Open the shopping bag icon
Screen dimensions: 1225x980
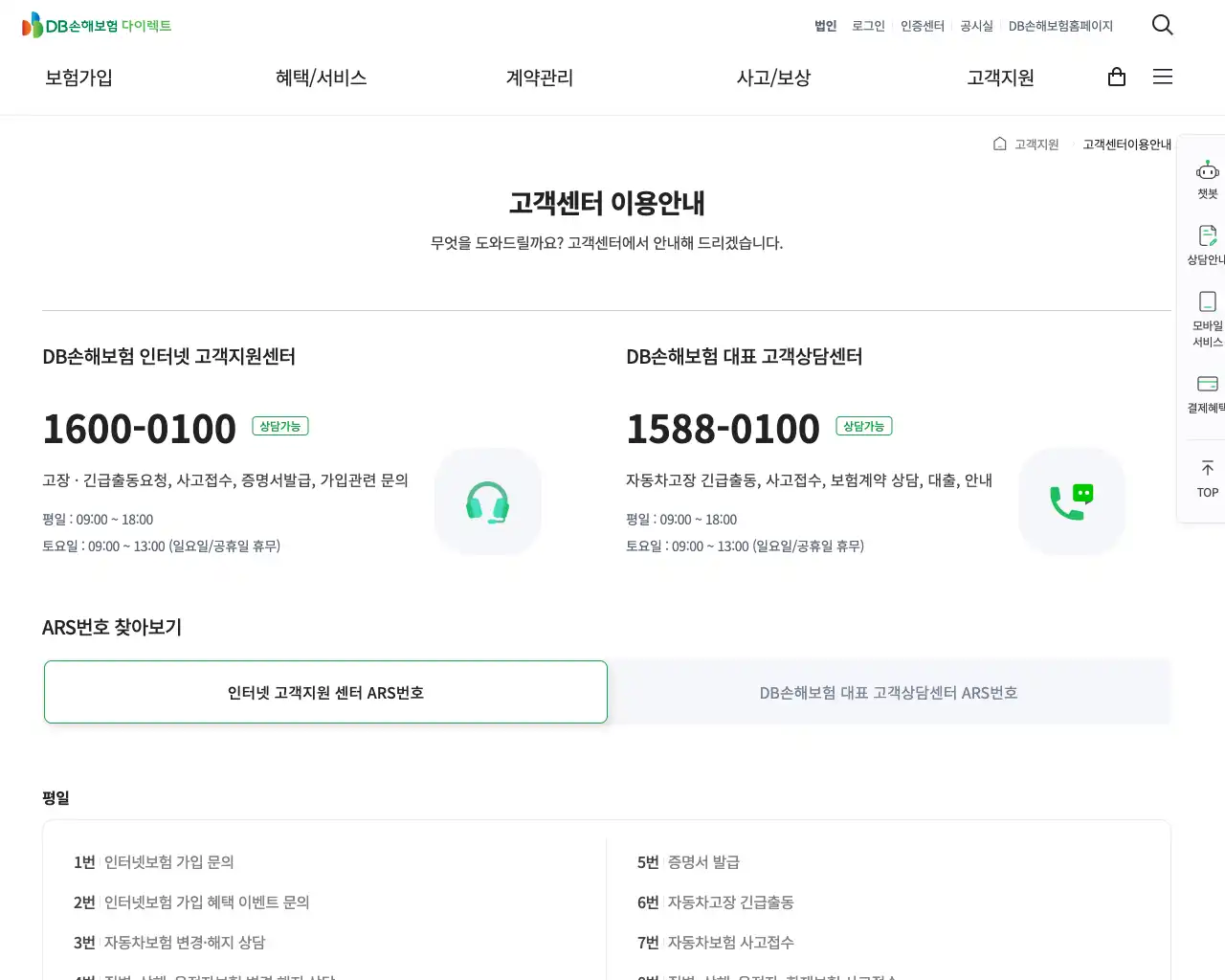pos(1116,78)
